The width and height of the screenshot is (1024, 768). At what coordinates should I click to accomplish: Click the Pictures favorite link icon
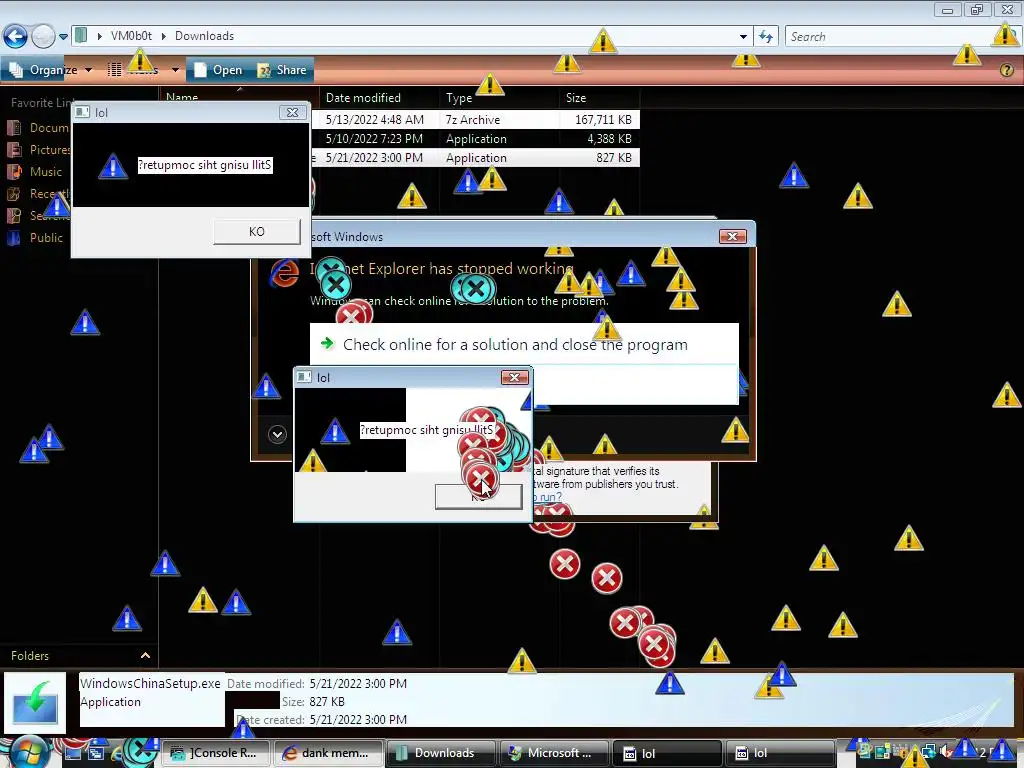pyautogui.click(x=14, y=150)
